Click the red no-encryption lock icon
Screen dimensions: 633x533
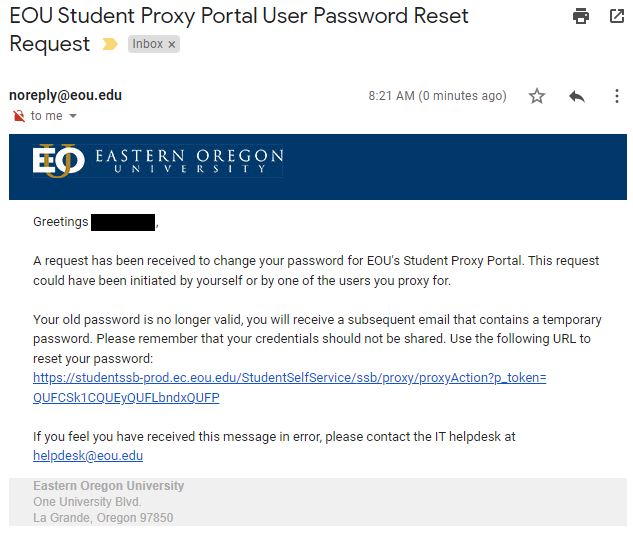pyautogui.click(x=18, y=116)
